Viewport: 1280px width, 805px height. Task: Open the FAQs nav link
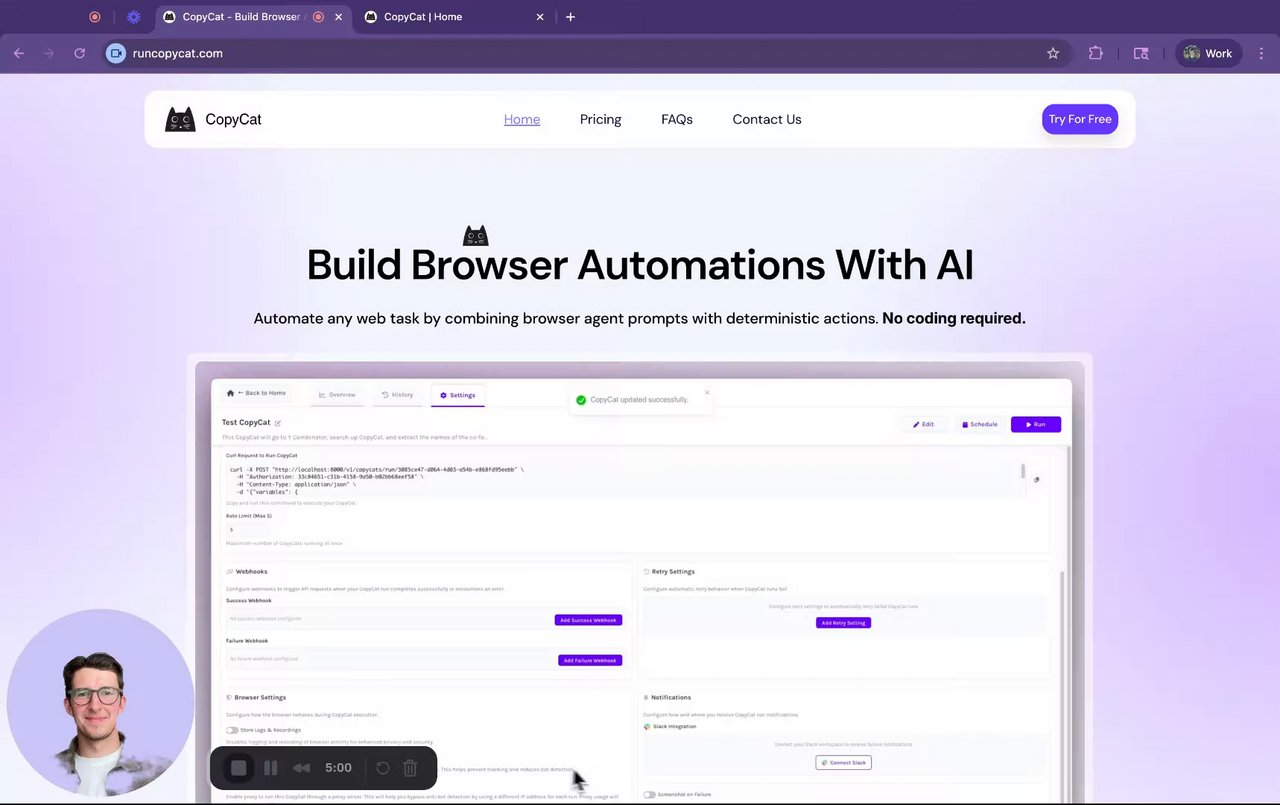677,119
